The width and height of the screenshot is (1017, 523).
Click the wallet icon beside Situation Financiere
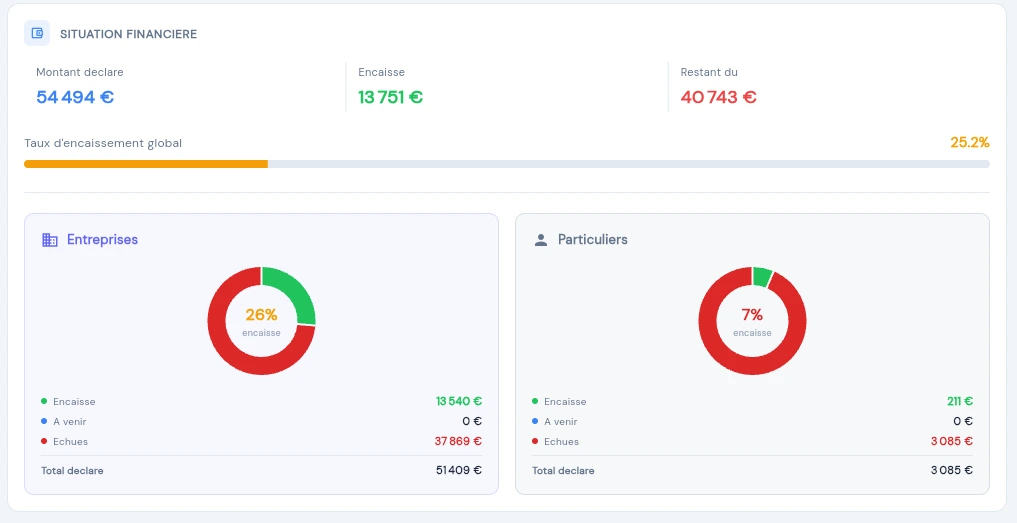coord(37,33)
